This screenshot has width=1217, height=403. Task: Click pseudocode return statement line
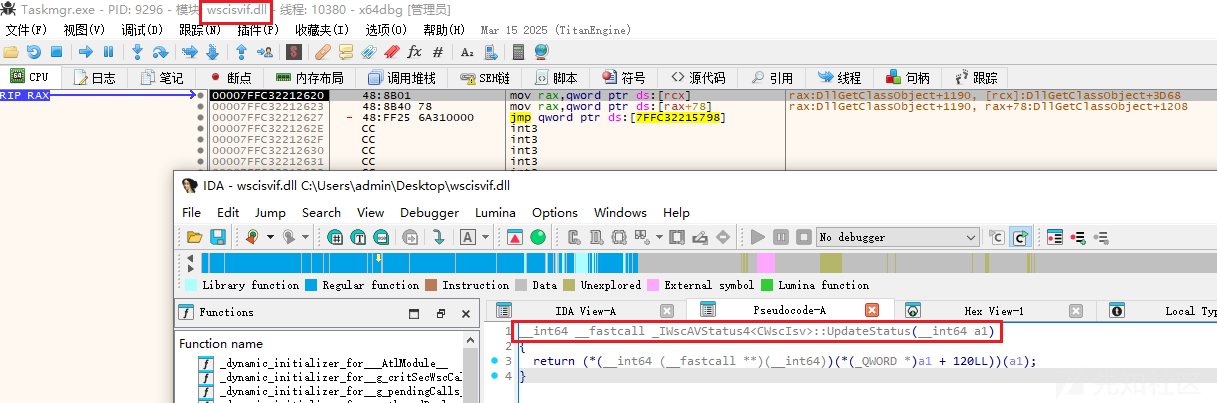click(x=785, y=361)
